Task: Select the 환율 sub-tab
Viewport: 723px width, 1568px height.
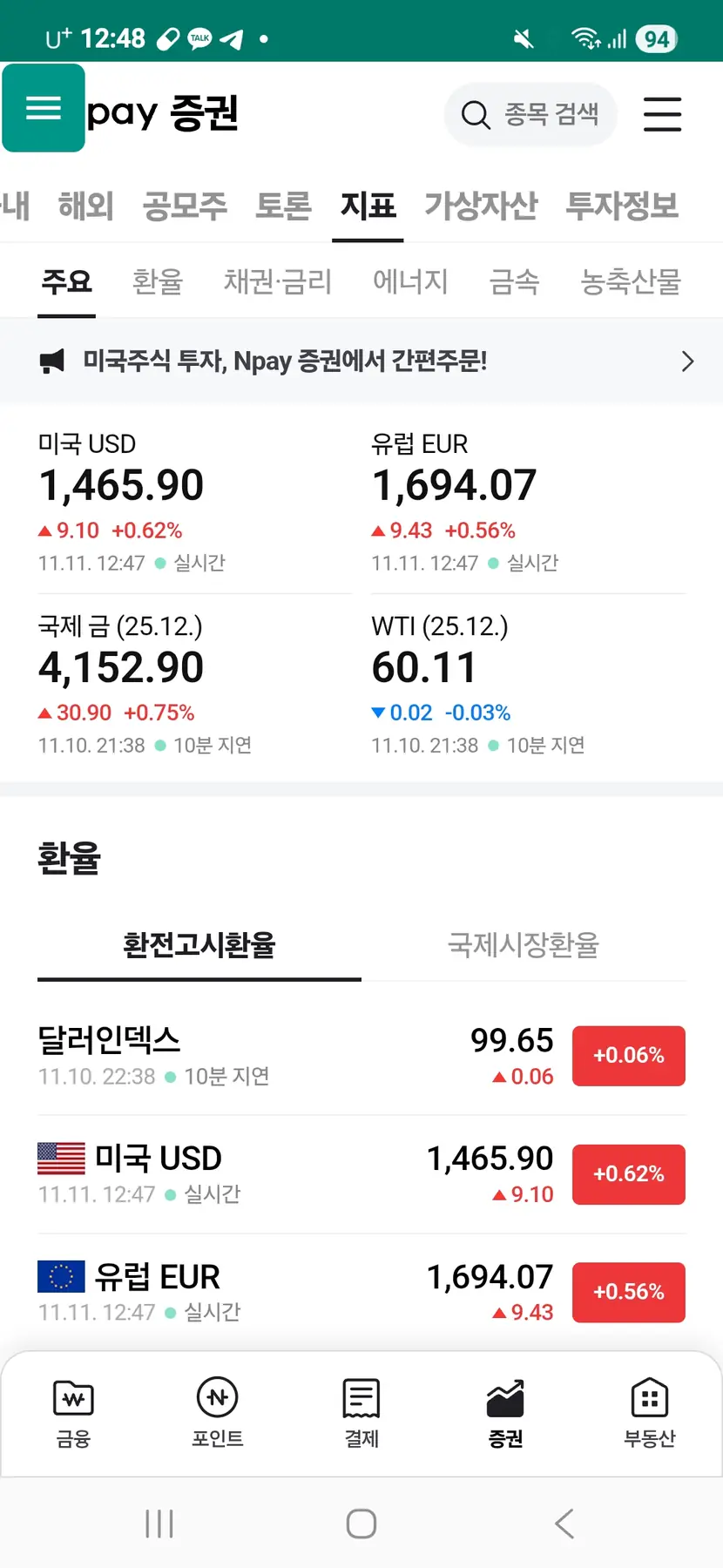Action: (x=158, y=281)
